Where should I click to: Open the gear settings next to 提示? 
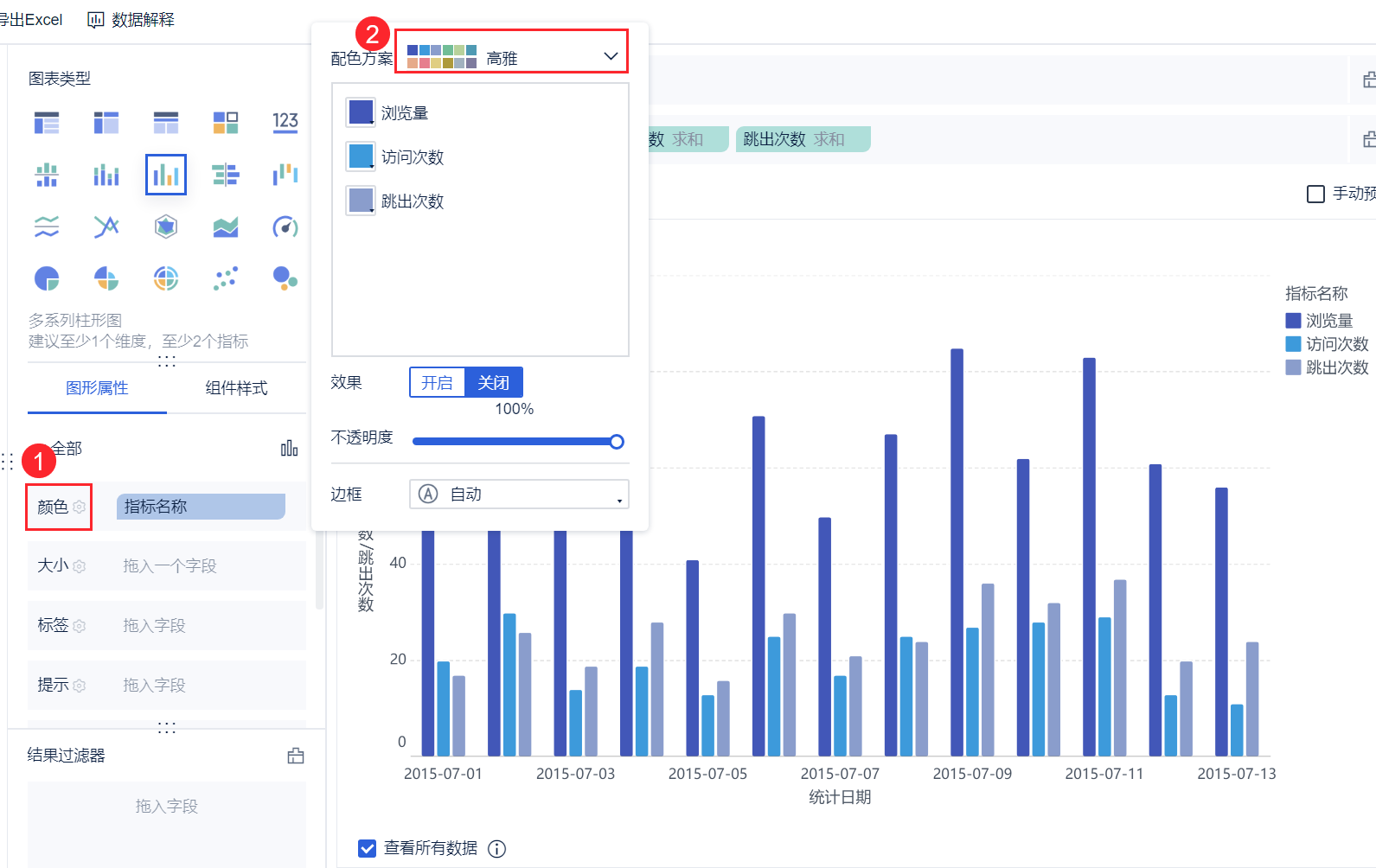point(80,686)
